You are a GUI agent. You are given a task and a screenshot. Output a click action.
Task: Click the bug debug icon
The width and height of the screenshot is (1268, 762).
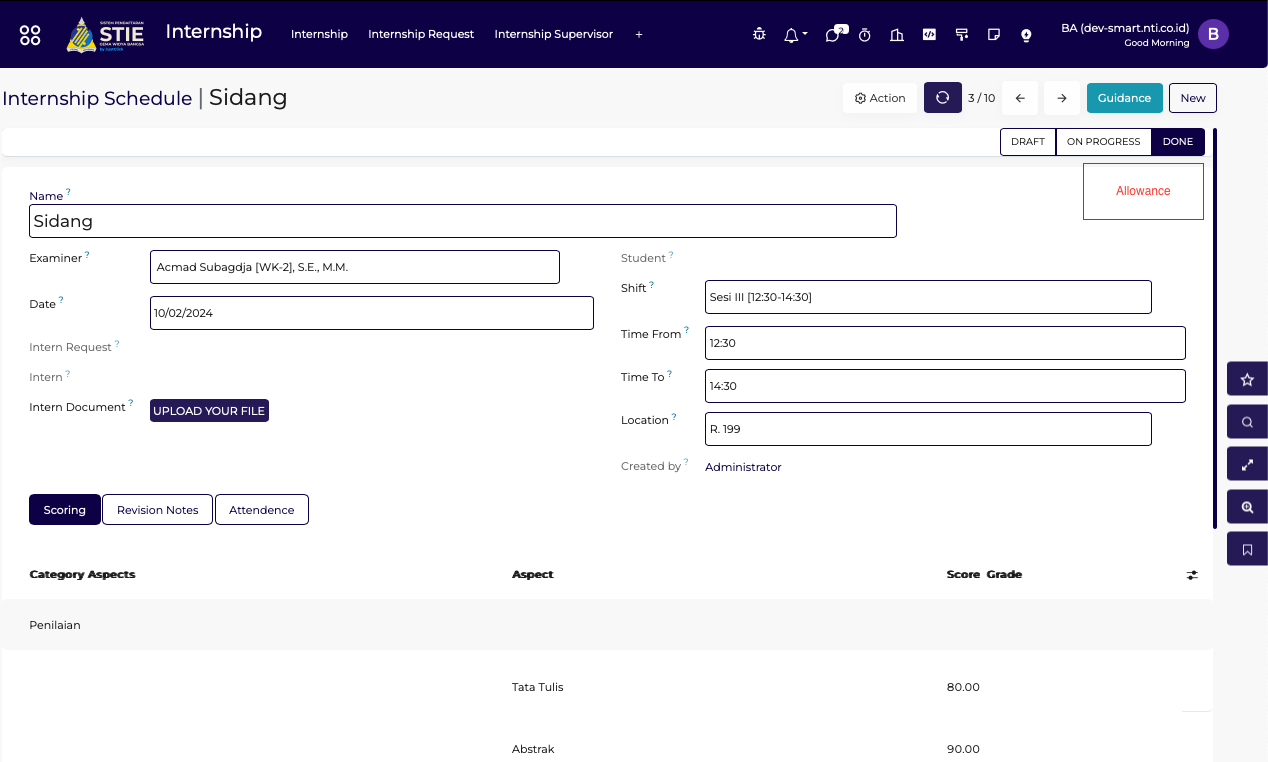tap(759, 35)
